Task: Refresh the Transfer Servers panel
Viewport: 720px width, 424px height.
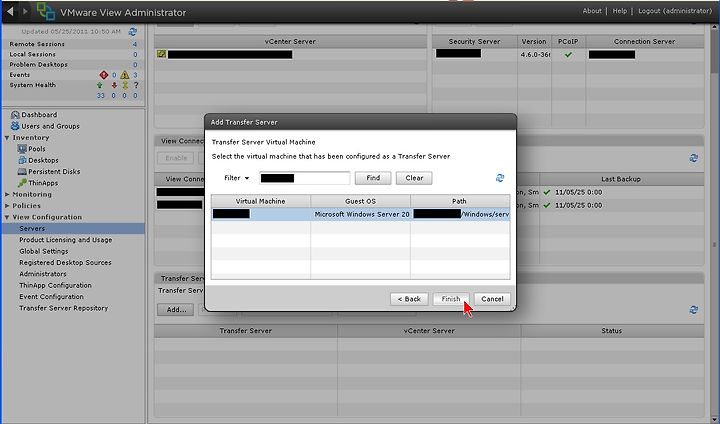Action: (x=693, y=310)
